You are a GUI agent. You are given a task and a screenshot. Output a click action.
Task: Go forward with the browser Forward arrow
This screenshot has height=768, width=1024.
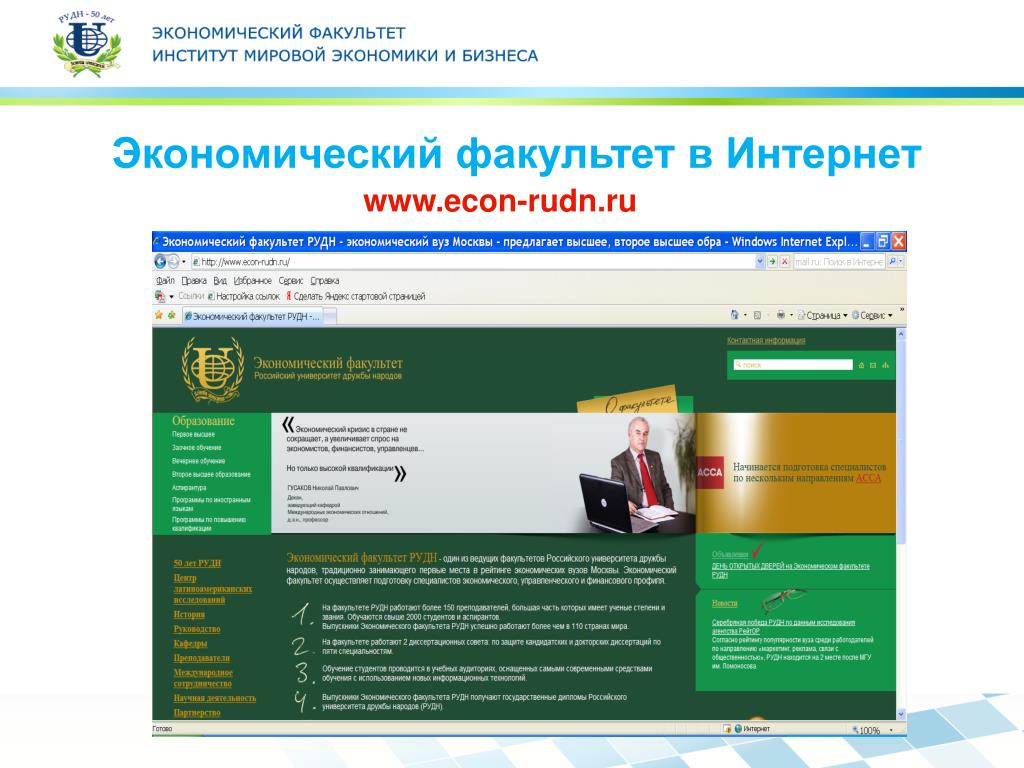(x=174, y=261)
